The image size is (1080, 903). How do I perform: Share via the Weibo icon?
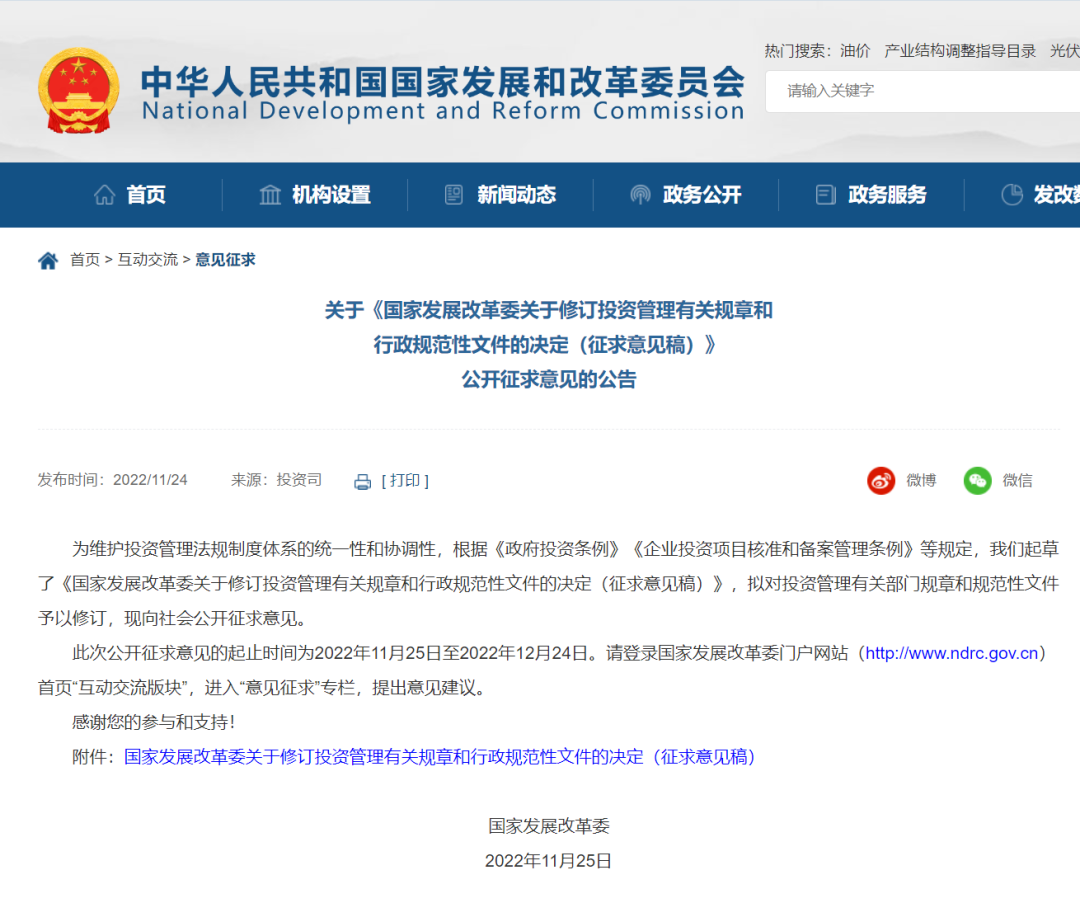tap(881, 481)
